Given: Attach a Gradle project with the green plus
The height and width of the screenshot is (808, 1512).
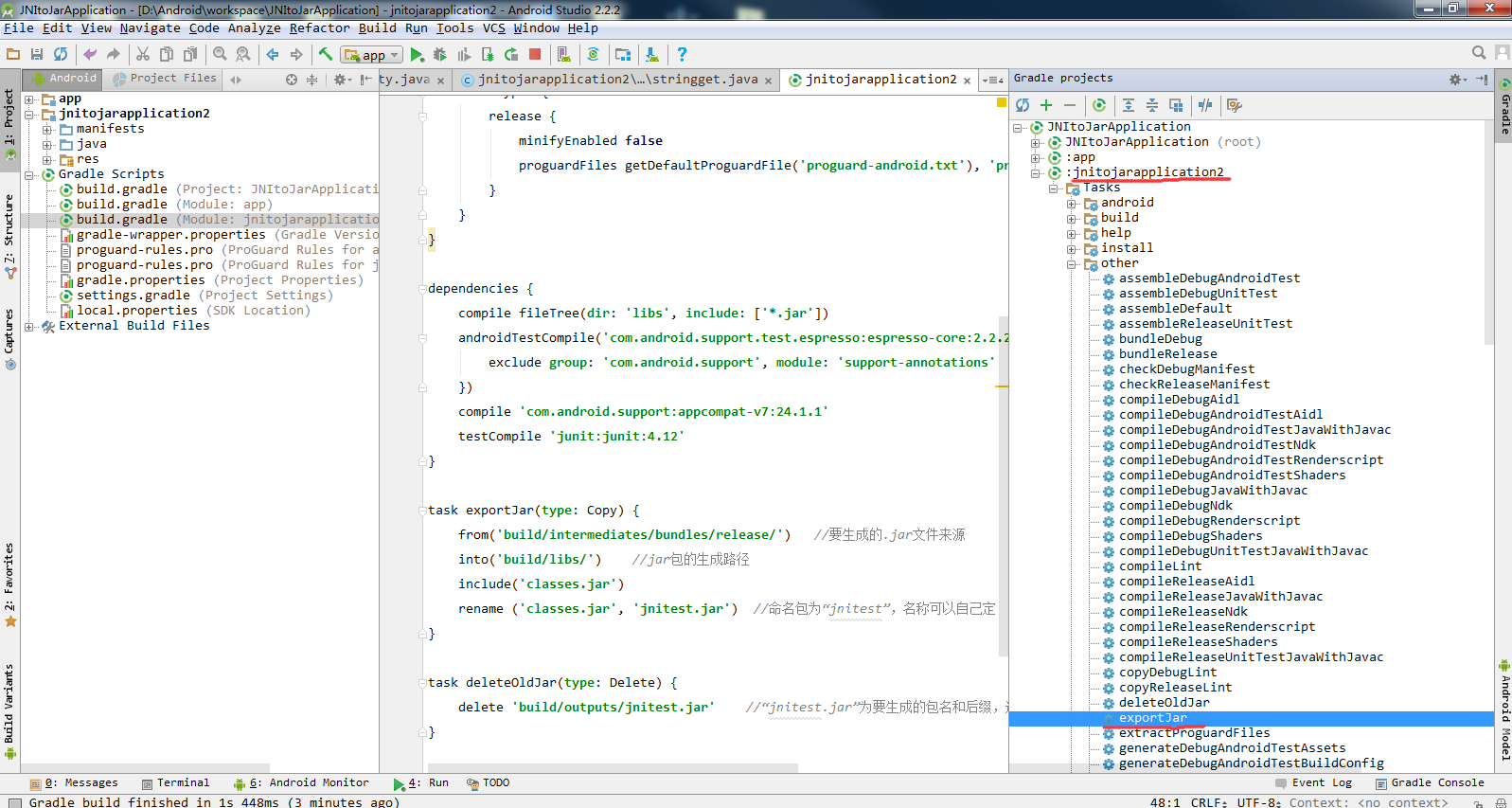Looking at the screenshot, I should 1046,105.
